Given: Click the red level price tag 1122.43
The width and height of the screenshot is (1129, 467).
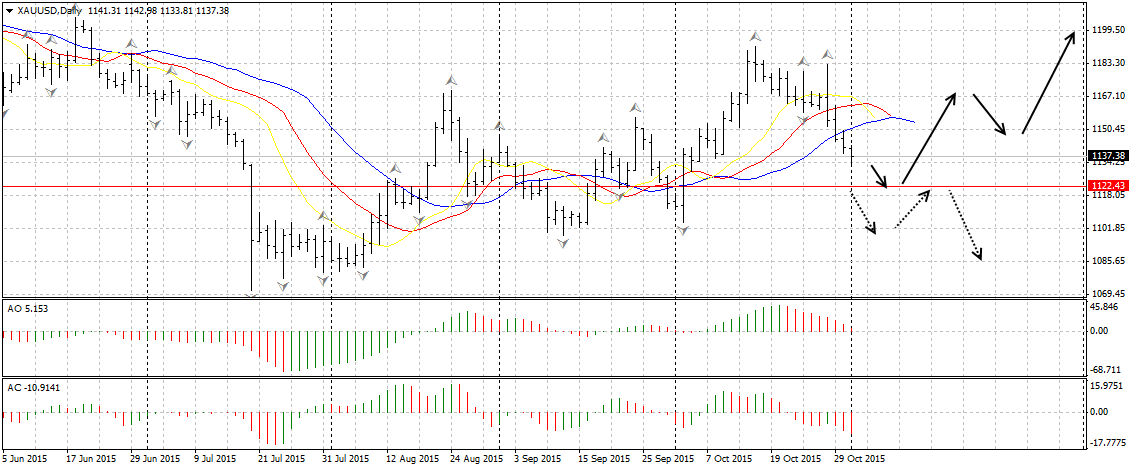Looking at the screenshot, I should click(x=1107, y=186).
